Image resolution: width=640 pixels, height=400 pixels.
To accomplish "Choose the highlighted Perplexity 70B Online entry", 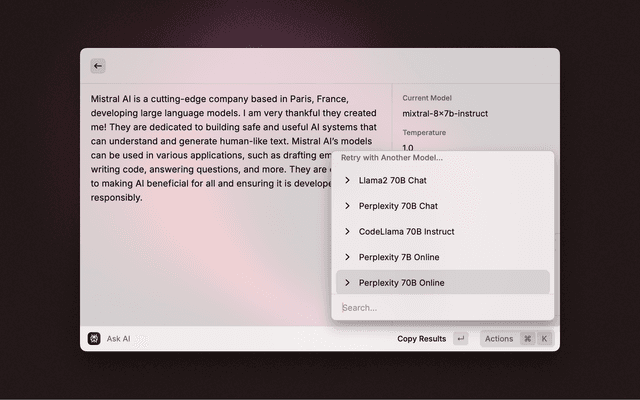I will click(x=443, y=282).
